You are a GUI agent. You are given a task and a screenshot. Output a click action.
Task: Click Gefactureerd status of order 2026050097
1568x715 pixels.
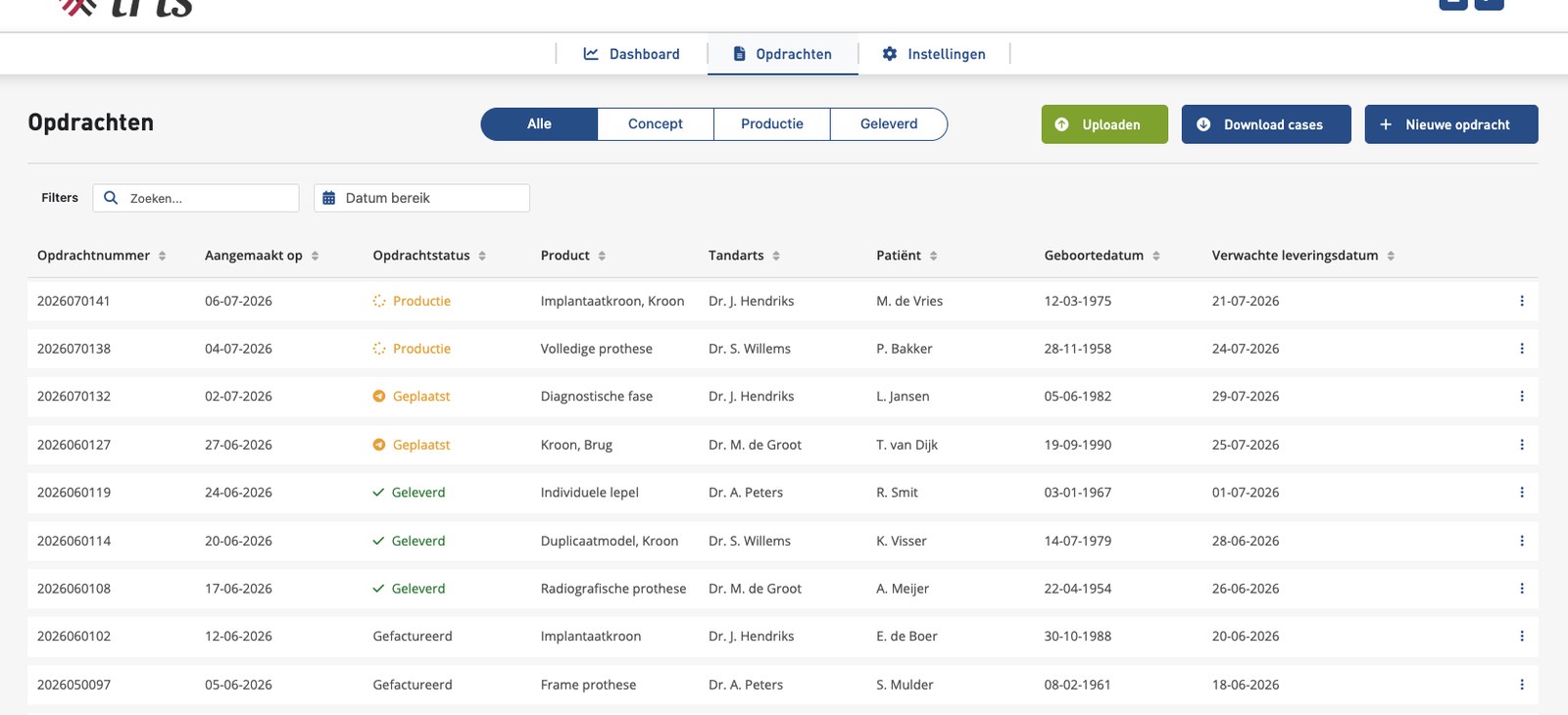(413, 685)
